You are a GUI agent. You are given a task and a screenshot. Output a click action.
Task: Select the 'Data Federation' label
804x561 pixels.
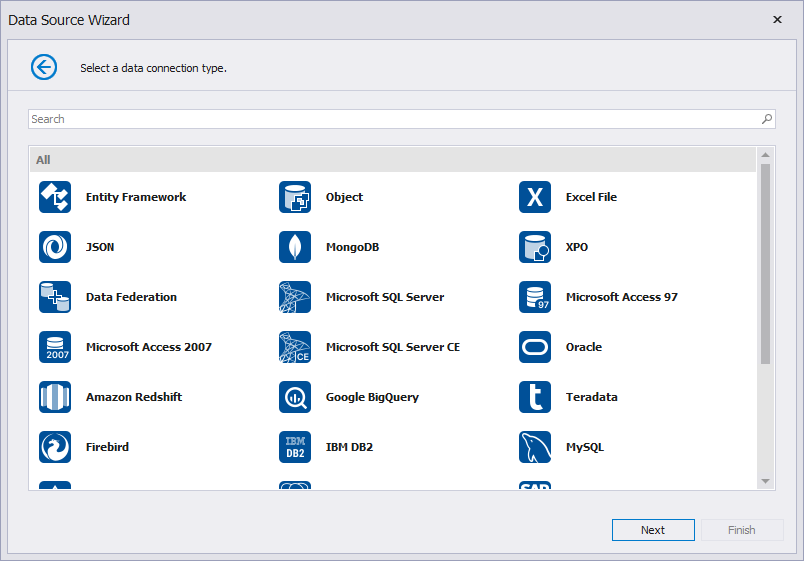pyautogui.click(x=131, y=297)
